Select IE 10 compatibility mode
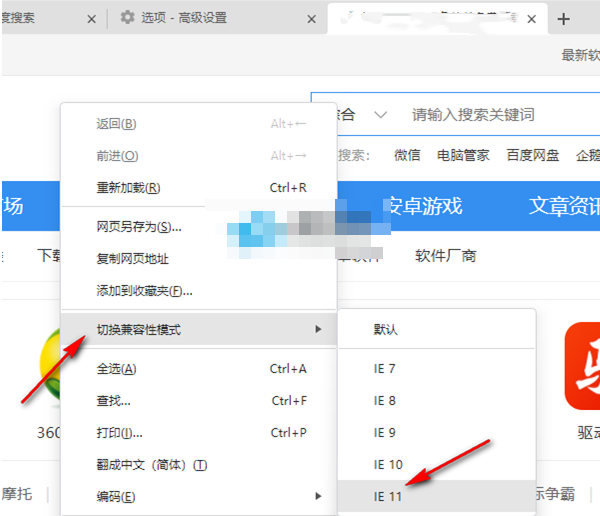 point(437,465)
